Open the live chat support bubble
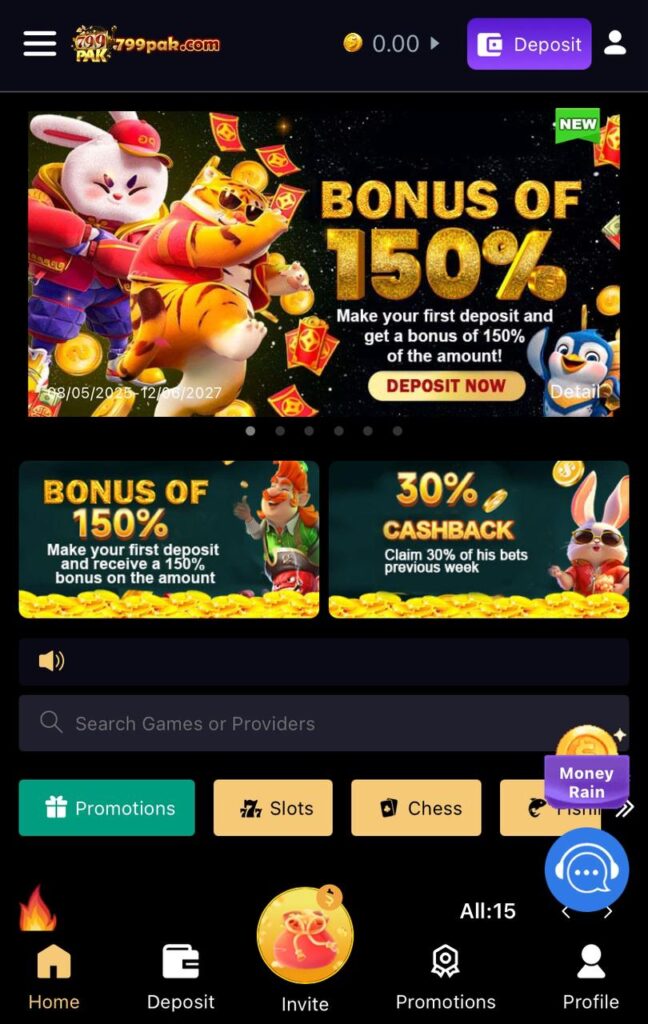The height and width of the screenshot is (1024, 648). point(587,869)
